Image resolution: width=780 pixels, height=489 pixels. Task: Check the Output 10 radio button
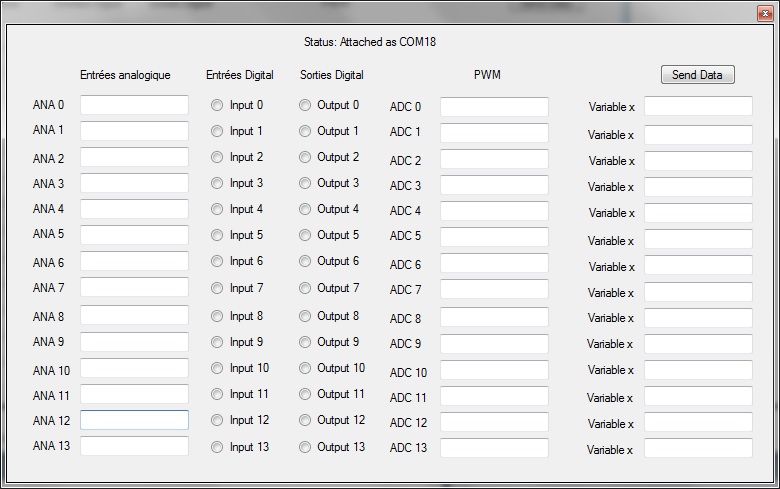(305, 368)
